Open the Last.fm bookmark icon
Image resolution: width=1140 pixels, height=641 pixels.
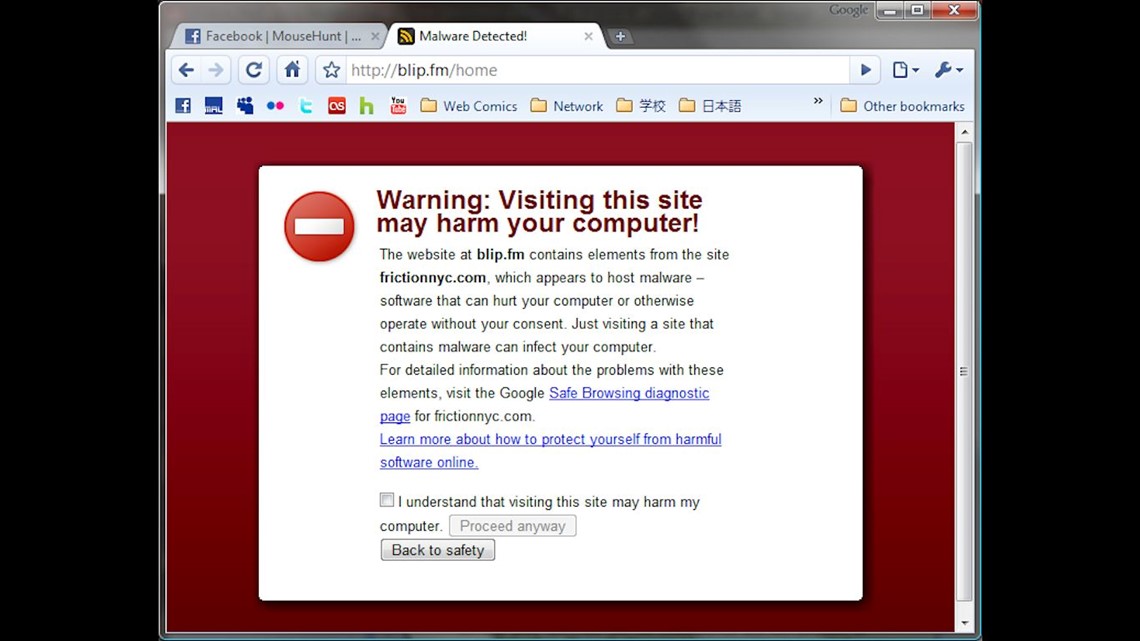tap(337, 106)
